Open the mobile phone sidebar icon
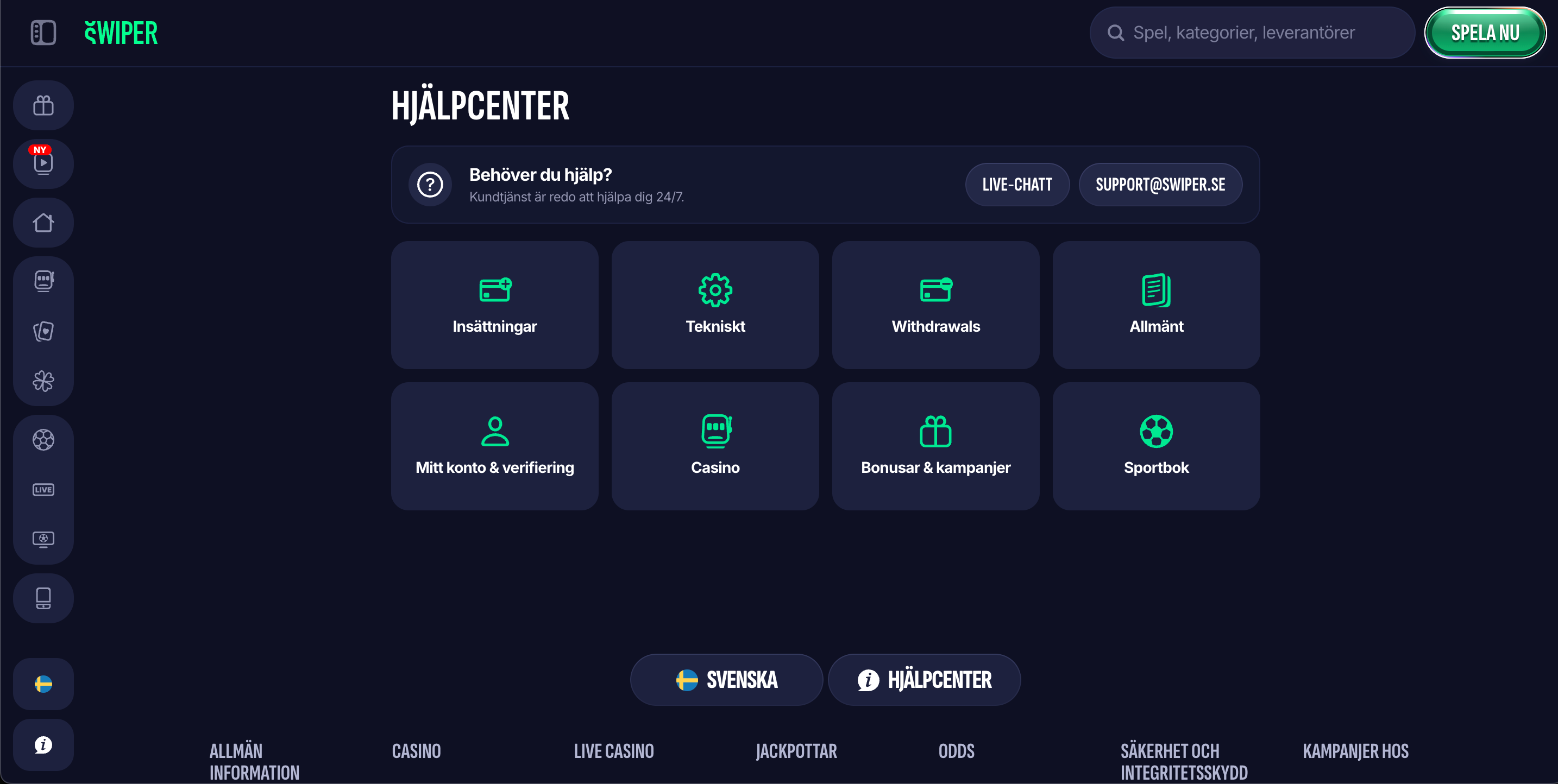The width and height of the screenshot is (1558, 784). 43,598
